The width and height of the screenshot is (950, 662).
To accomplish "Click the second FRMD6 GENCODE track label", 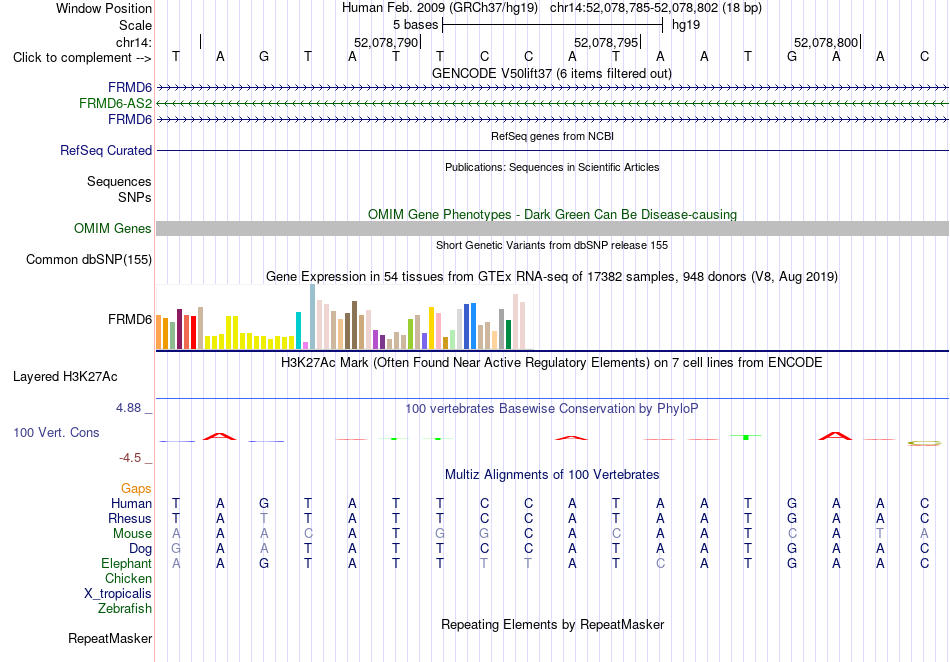I will (130, 119).
